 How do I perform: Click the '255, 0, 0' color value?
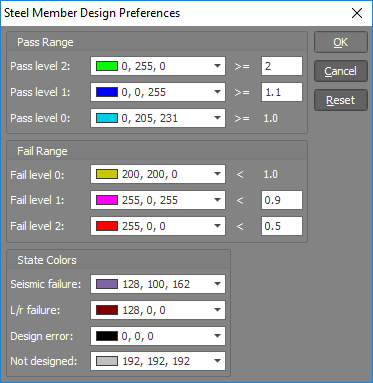pos(144,226)
